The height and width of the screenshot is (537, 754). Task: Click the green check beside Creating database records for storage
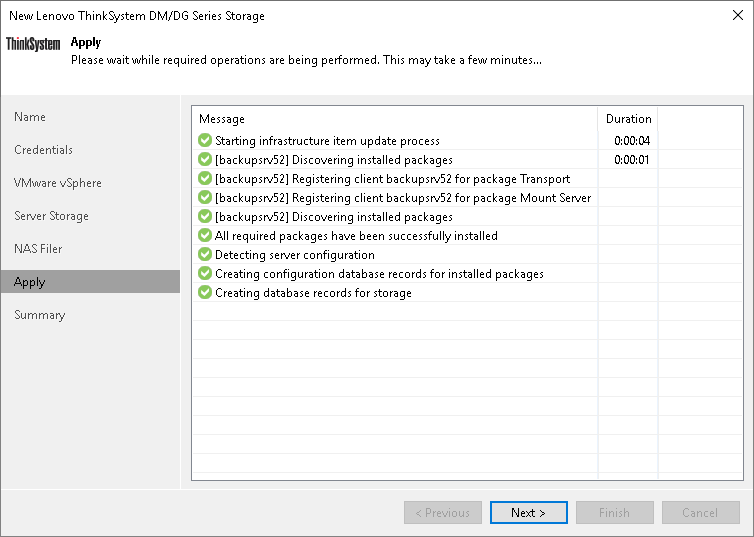click(x=205, y=292)
